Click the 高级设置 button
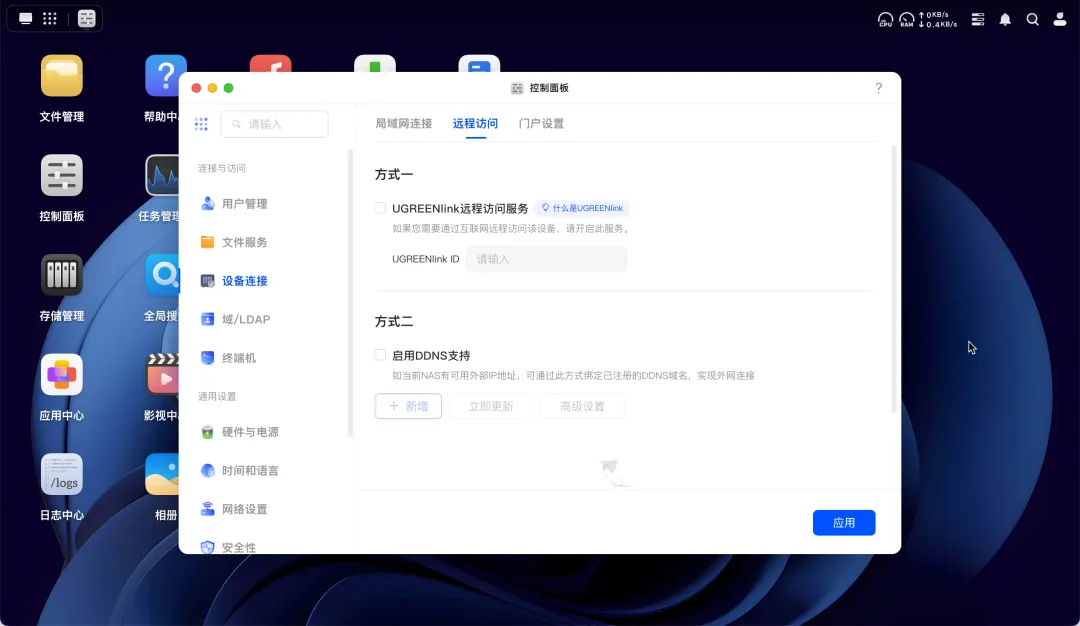The width and height of the screenshot is (1080, 626). click(582, 406)
